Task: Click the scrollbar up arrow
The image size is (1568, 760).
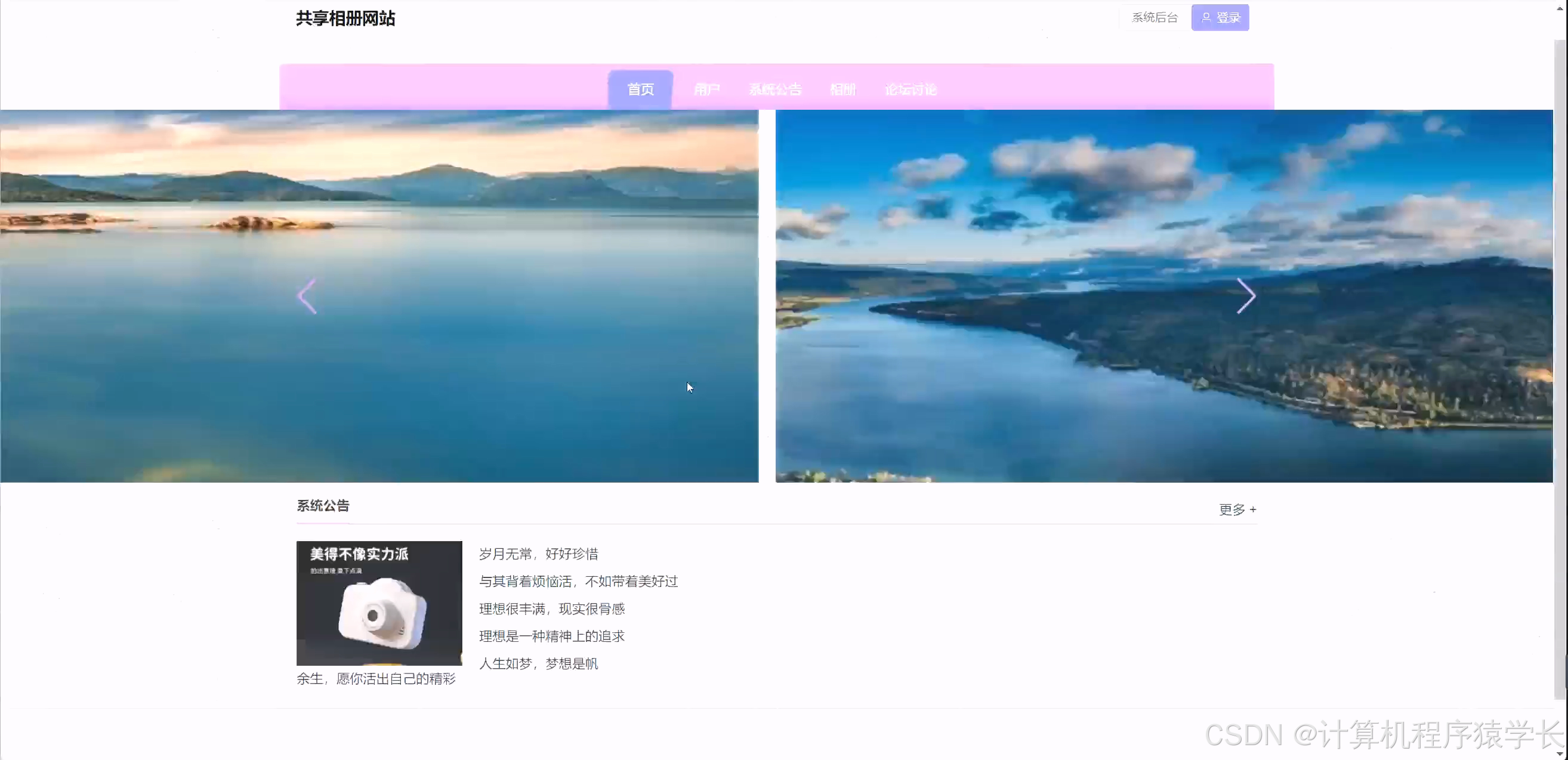Action: pos(1561,6)
